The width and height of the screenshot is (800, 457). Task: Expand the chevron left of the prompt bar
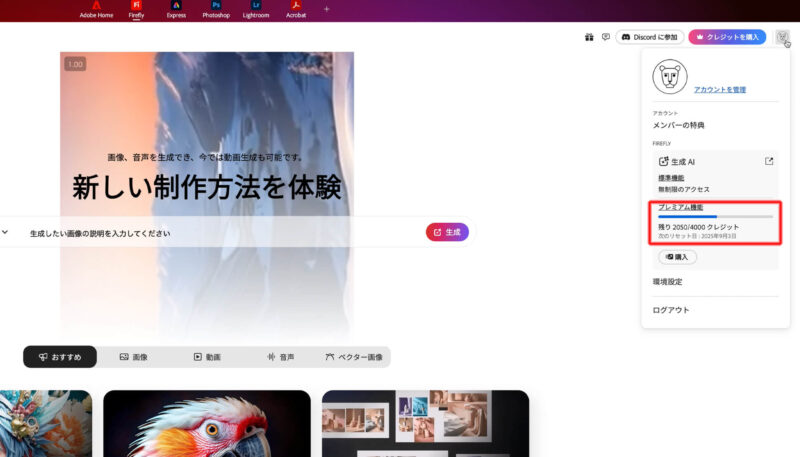pos(5,232)
